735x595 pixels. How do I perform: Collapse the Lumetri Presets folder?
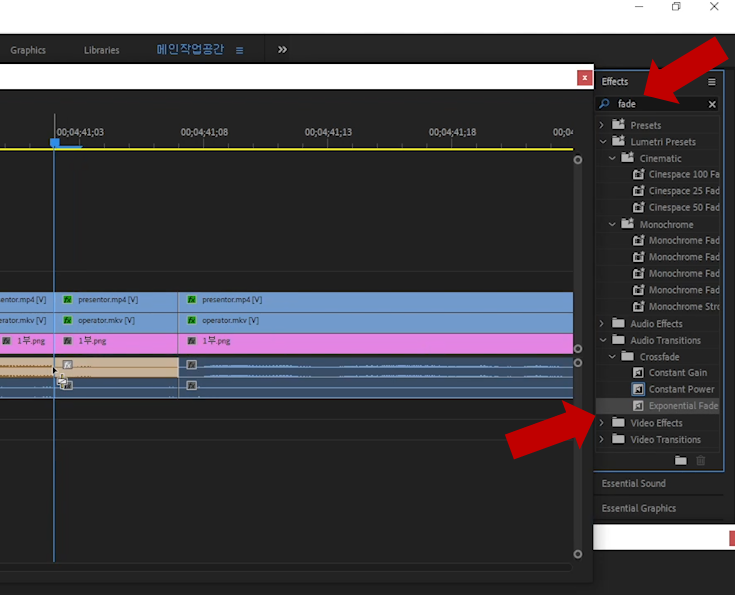coord(602,142)
